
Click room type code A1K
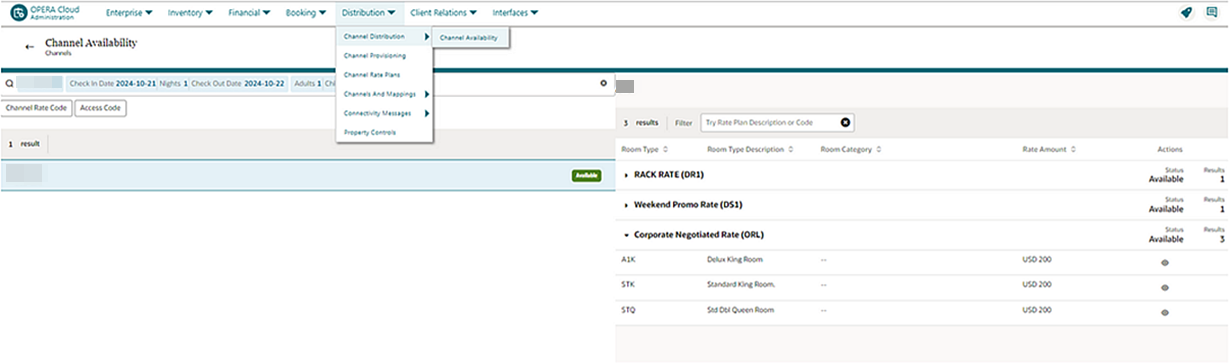pyautogui.click(x=628, y=259)
